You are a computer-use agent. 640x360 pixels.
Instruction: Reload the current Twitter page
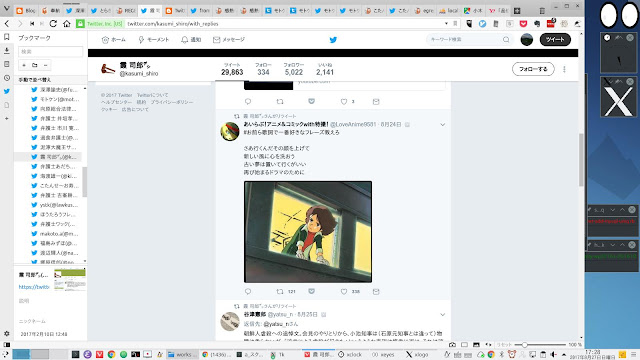point(53,24)
